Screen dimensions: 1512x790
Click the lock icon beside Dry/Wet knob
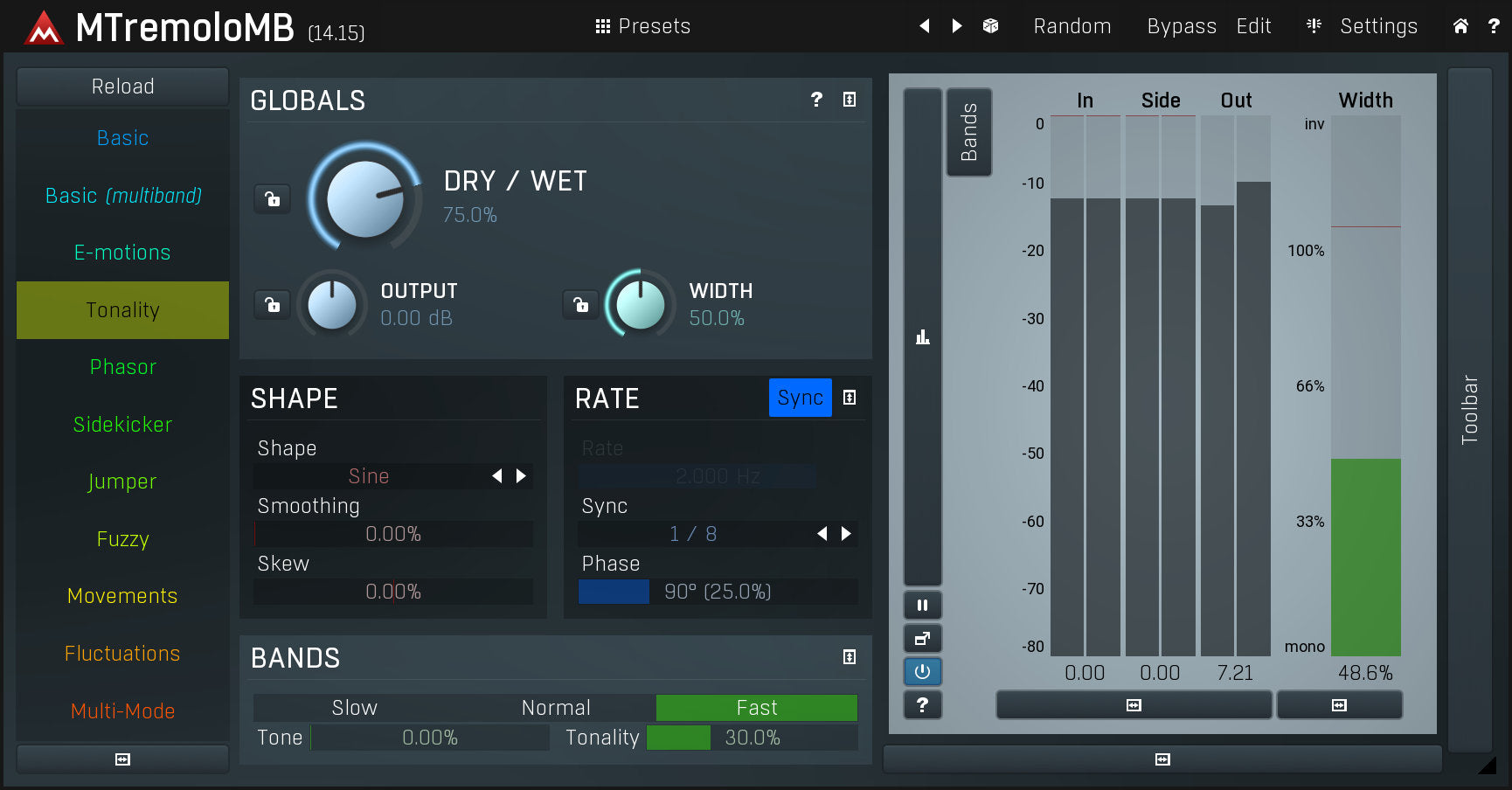(272, 199)
